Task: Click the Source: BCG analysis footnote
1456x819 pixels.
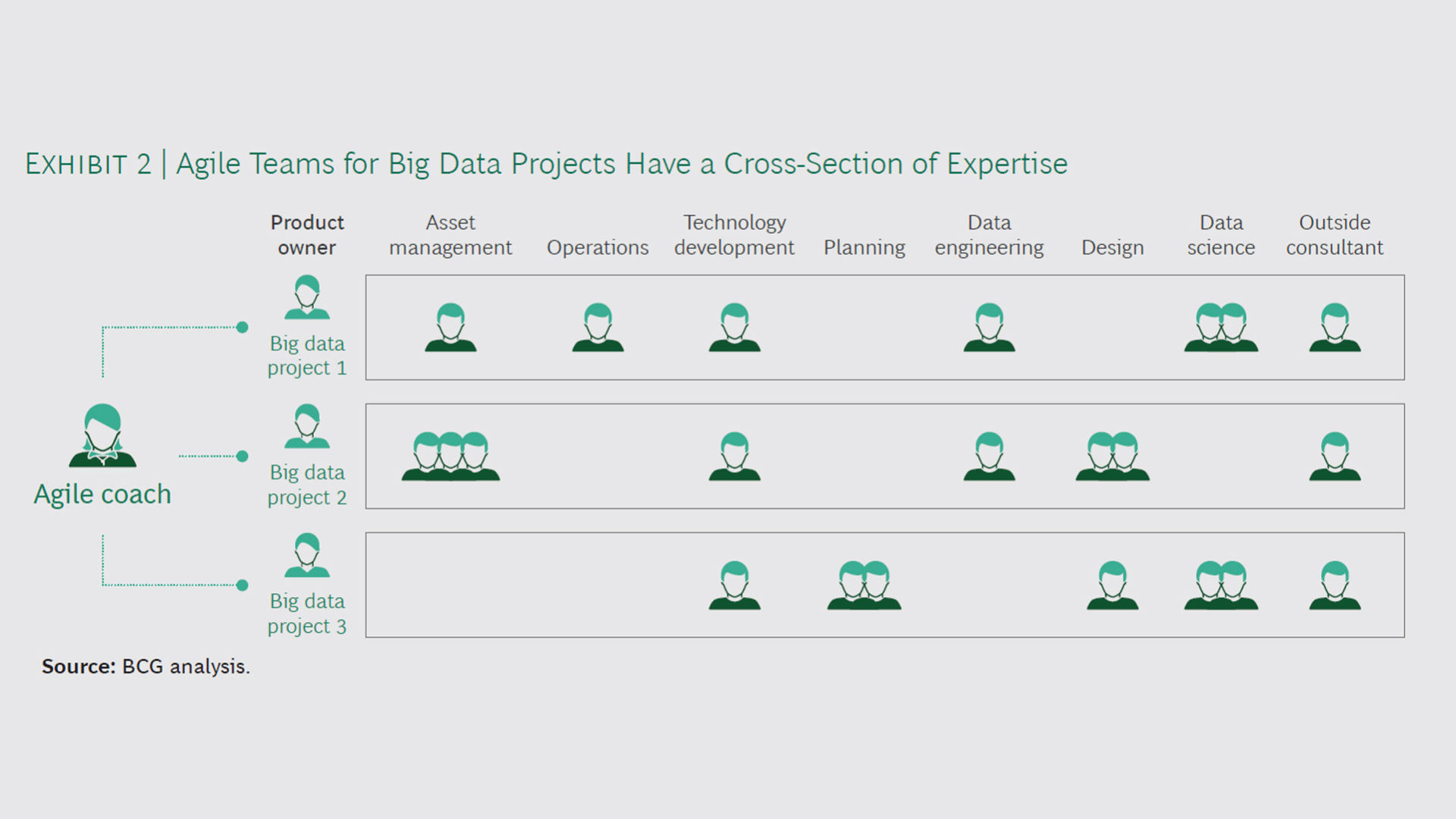Action: (x=146, y=667)
